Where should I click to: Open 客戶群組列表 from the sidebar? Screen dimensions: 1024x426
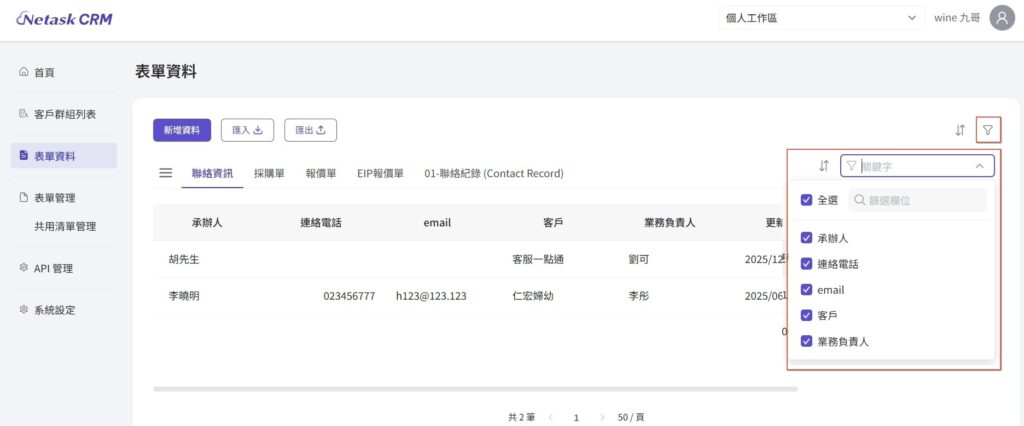(64, 114)
